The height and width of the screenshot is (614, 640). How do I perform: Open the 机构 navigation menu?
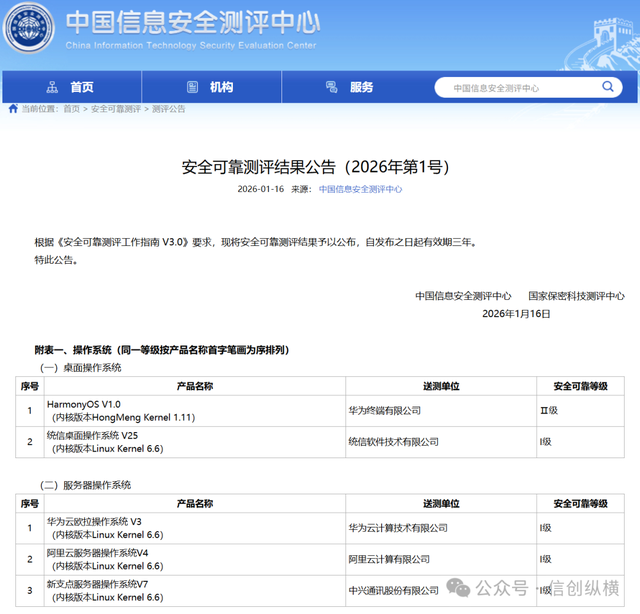tap(221, 87)
